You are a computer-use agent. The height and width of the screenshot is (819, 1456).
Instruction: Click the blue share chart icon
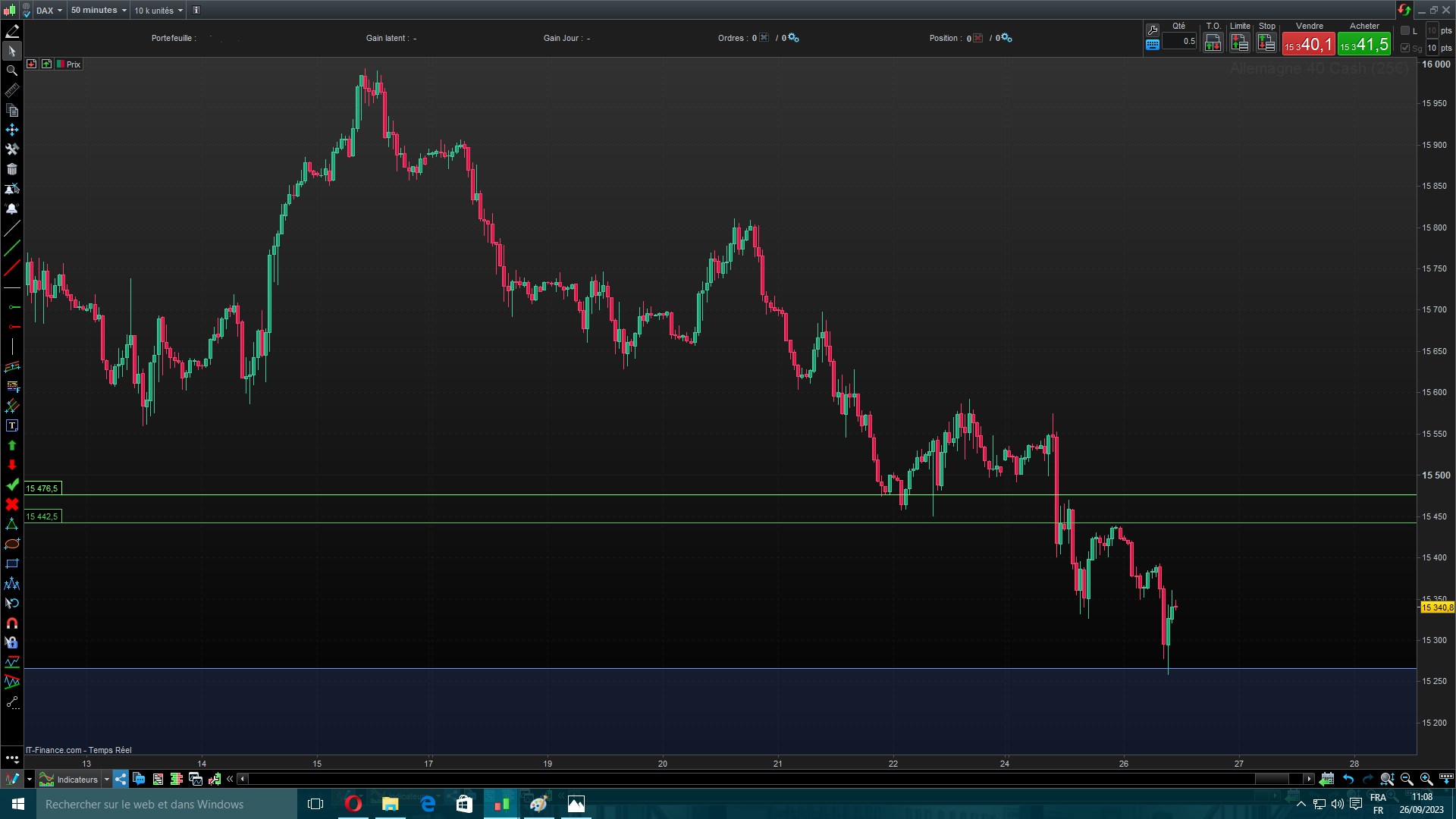tap(121, 779)
